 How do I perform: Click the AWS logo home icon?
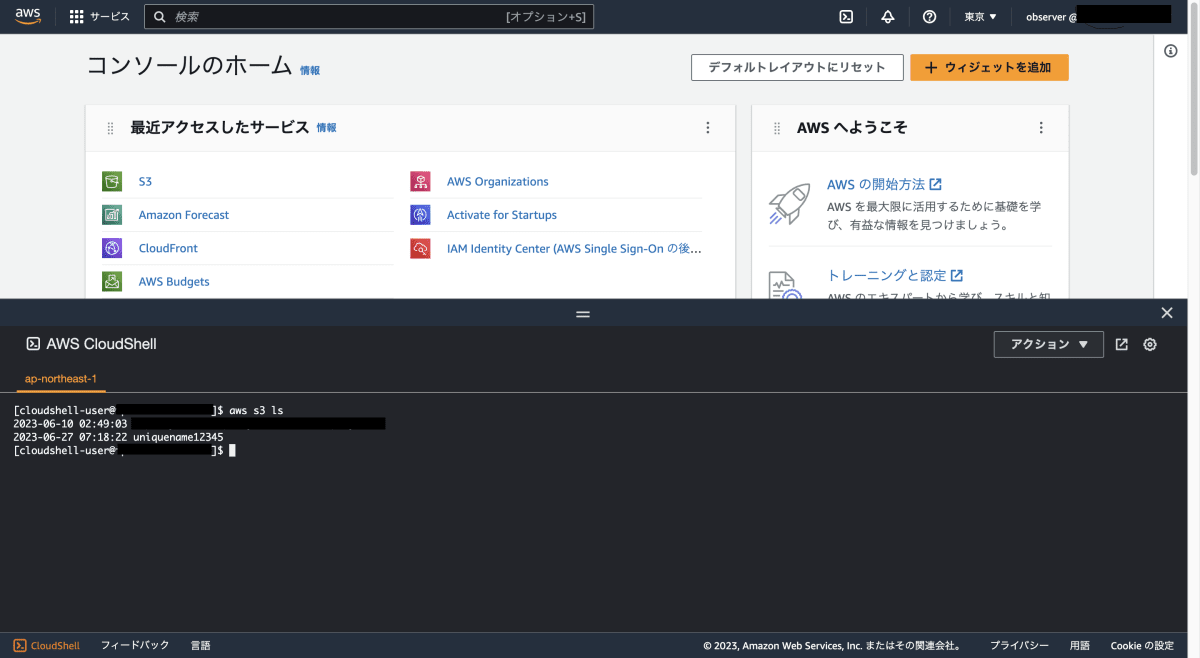pos(28,16)
